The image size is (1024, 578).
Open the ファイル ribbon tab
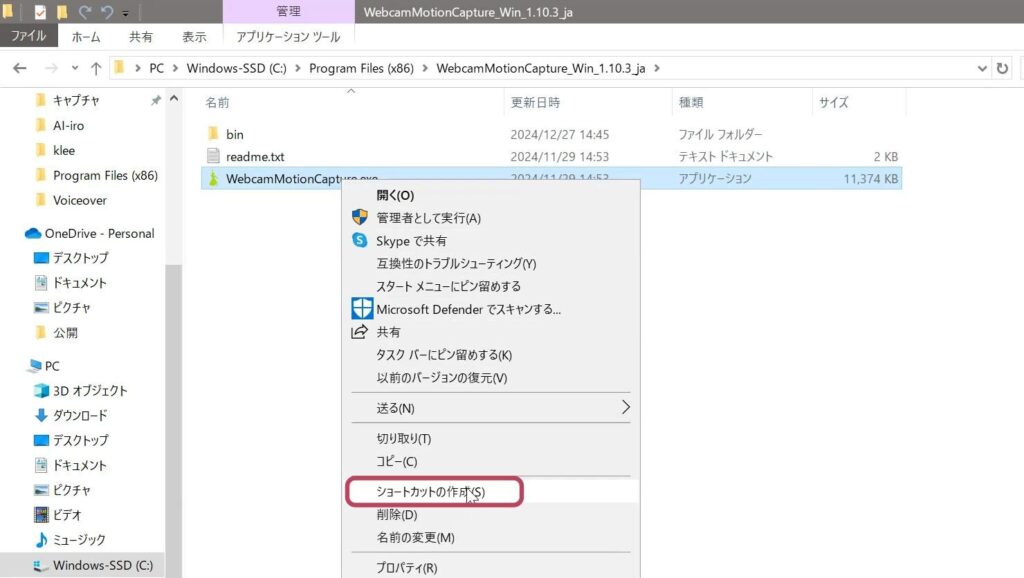point(30,37)
